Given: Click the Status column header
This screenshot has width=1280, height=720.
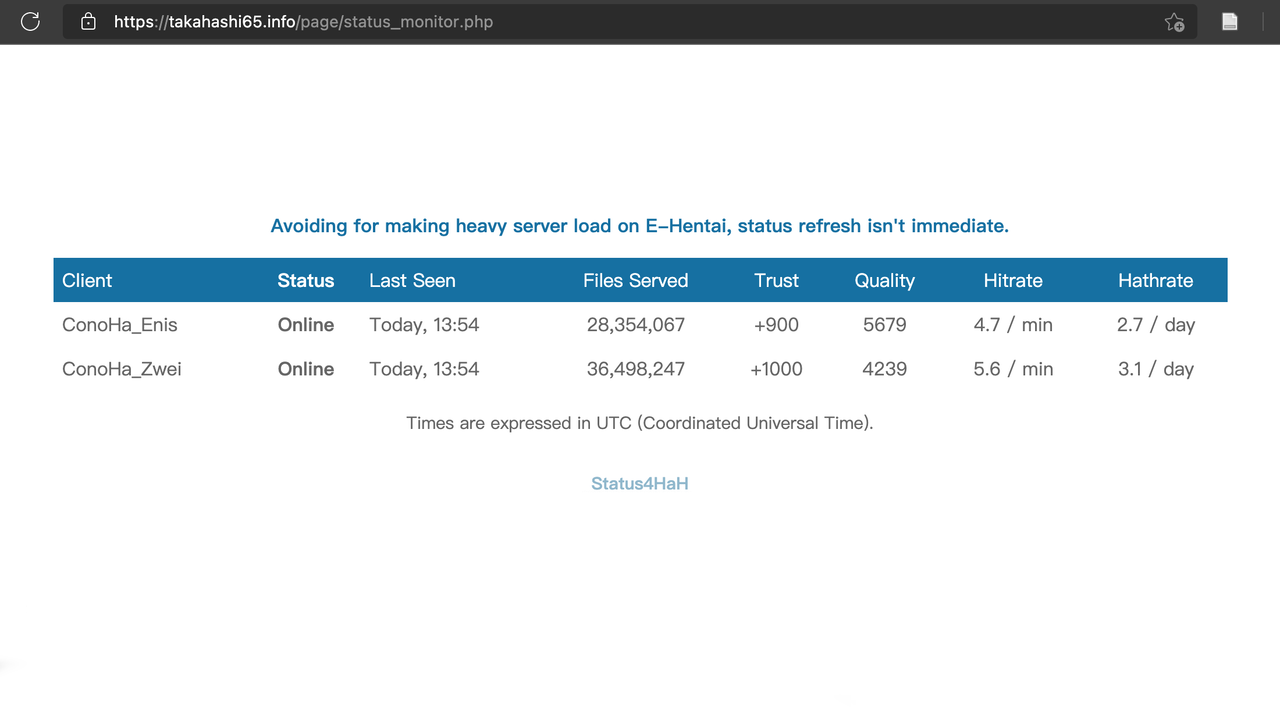Looking at the screenshot, I should (x=305, y=281).
